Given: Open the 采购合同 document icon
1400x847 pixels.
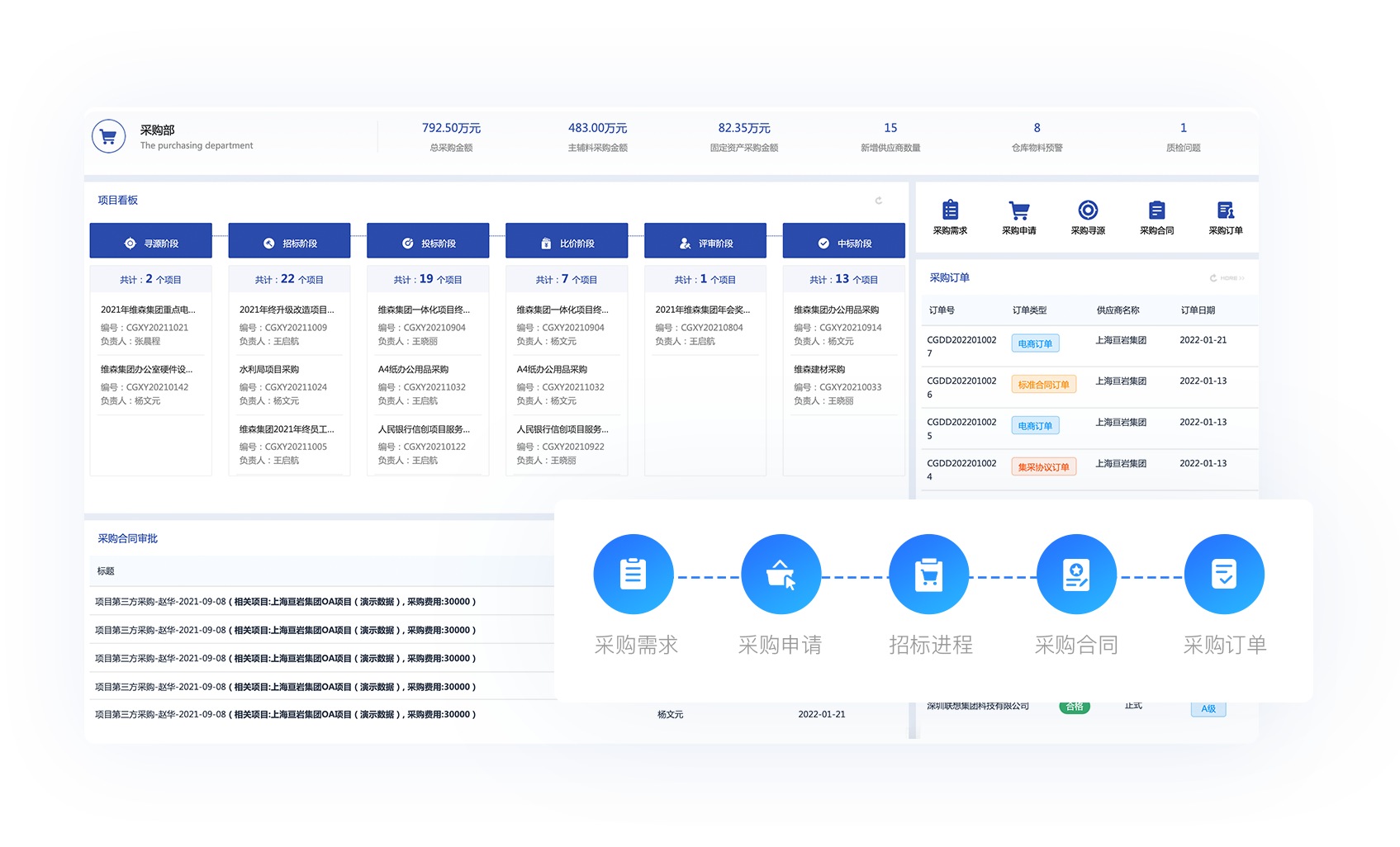Looking at the screenshot, I should click(x=1156, y=211).
